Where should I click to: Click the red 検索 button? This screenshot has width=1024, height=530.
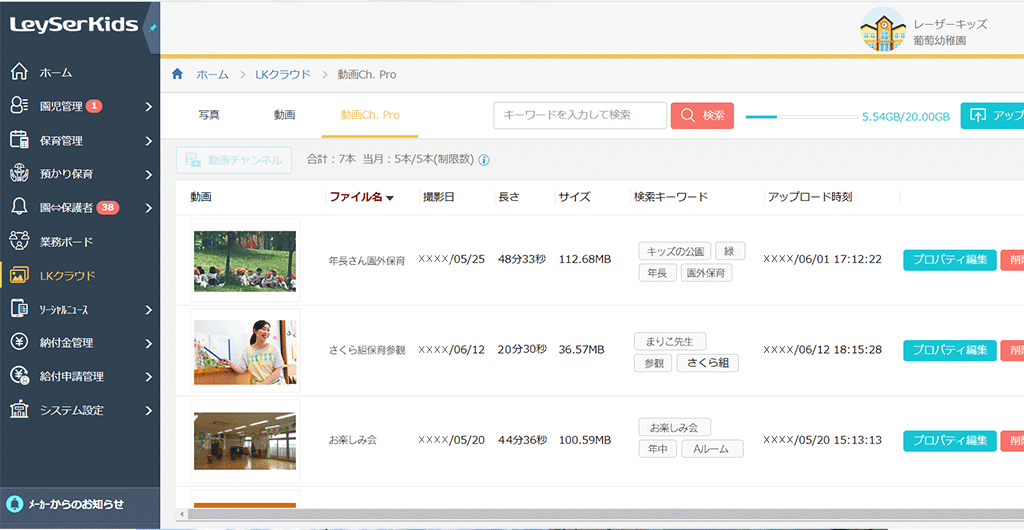[x=702, y=116]
